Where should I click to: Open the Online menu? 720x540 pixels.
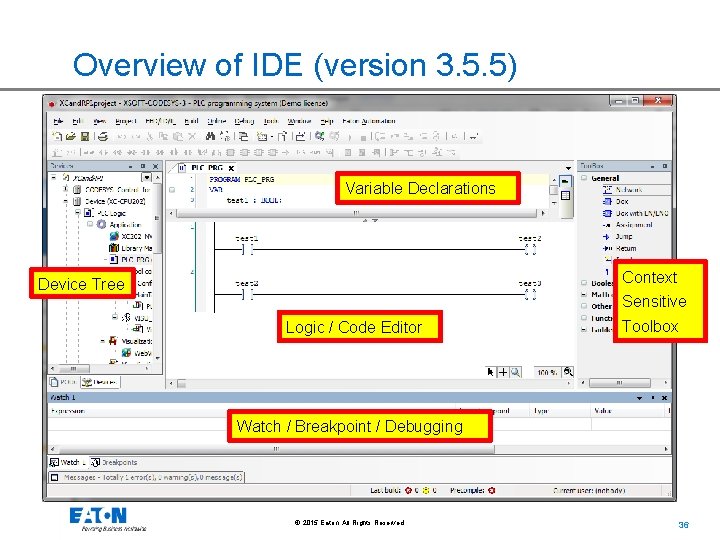pos(217,121)
